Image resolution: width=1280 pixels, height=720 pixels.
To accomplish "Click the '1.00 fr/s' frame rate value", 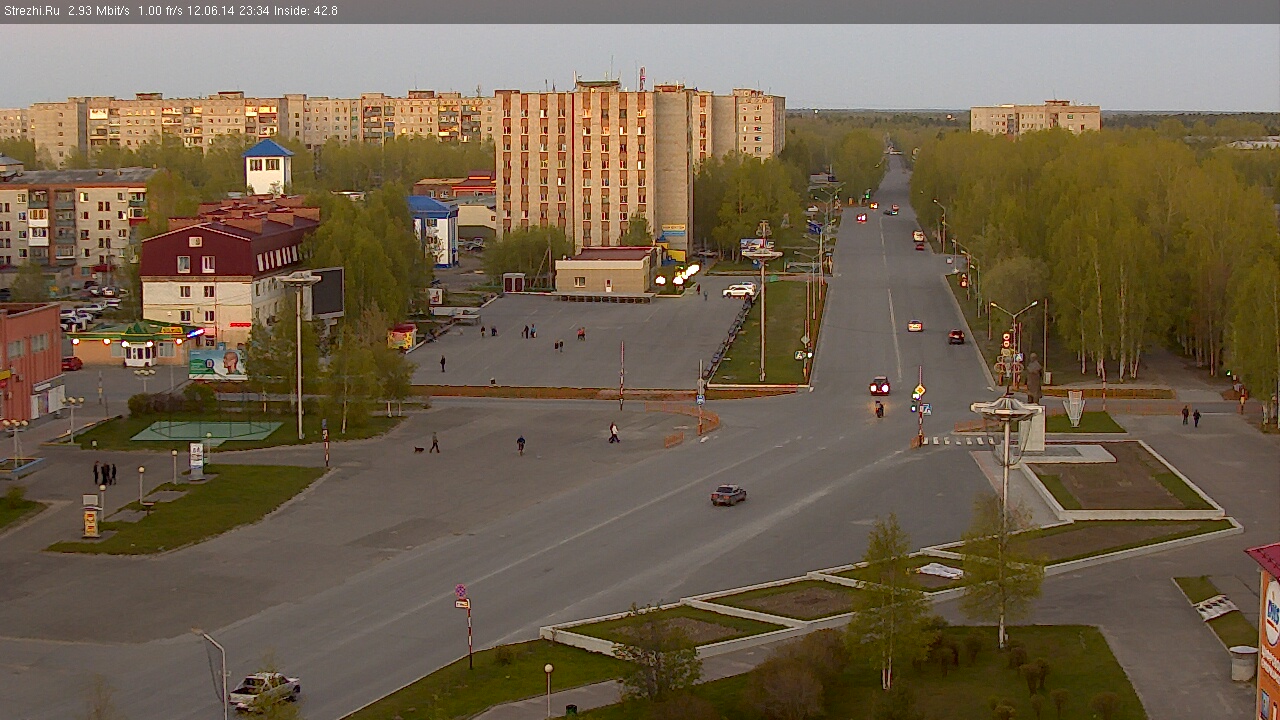I will click(161, 11).
